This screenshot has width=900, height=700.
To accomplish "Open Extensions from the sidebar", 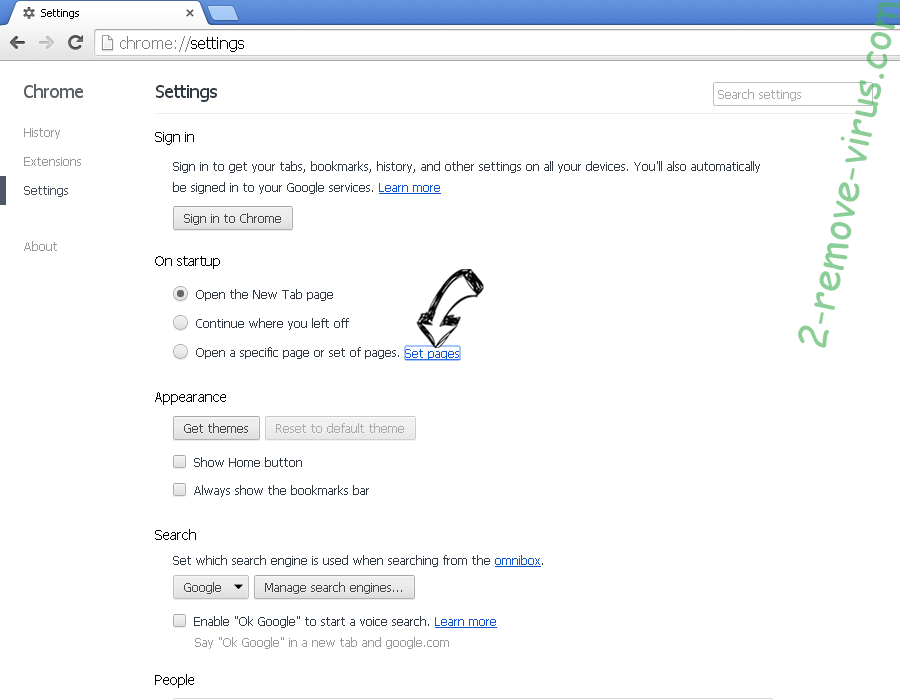I will click(52, 161).
